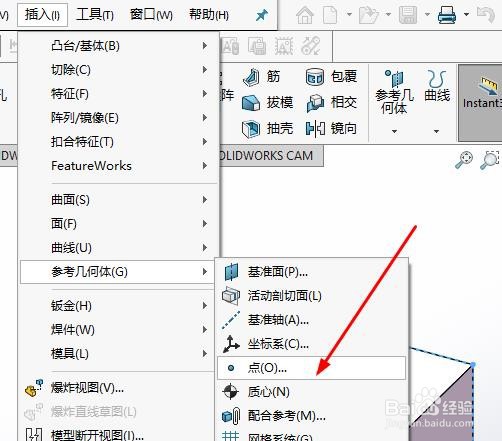Open the 面(F) submenu
The image size is (502, 441).
[119, 224]
